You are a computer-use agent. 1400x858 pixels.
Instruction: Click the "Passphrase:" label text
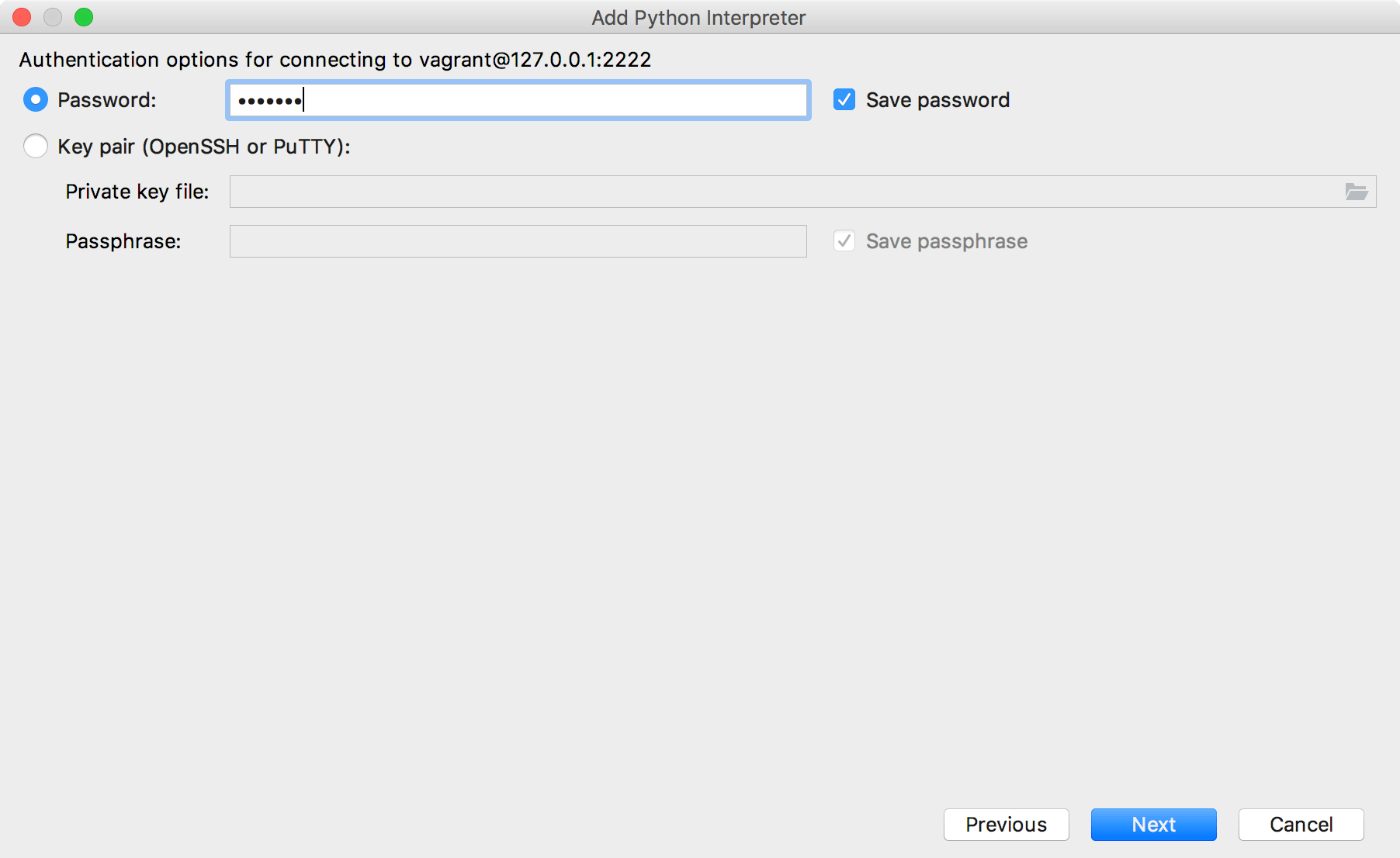point(123,241)
